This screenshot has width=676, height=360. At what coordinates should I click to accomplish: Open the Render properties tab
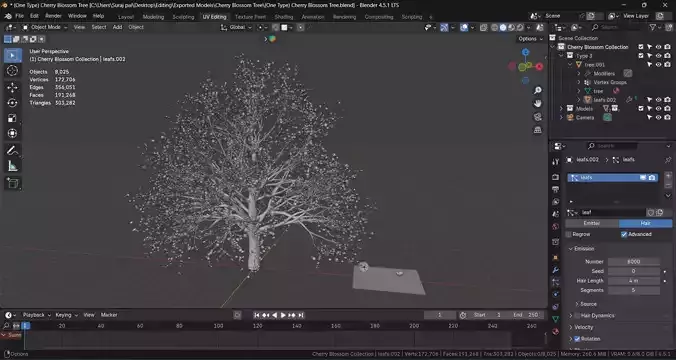point(556,177)
